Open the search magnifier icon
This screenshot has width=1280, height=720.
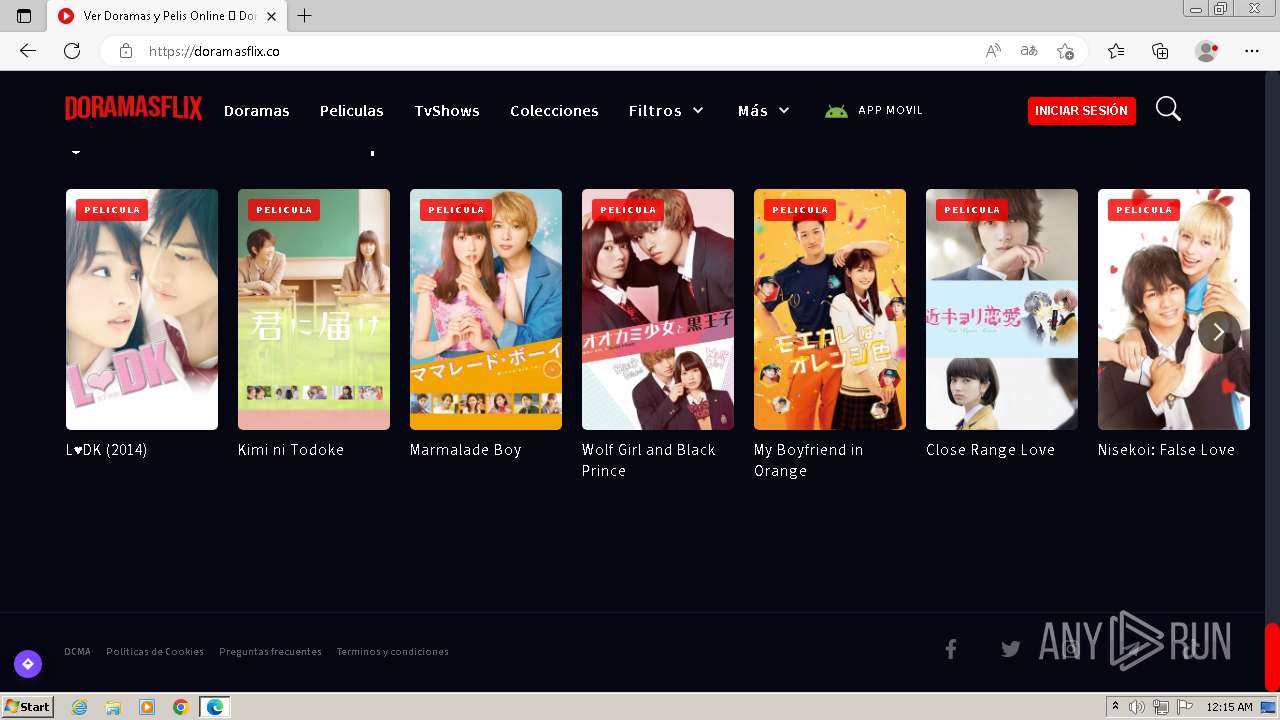point(1168,109)
